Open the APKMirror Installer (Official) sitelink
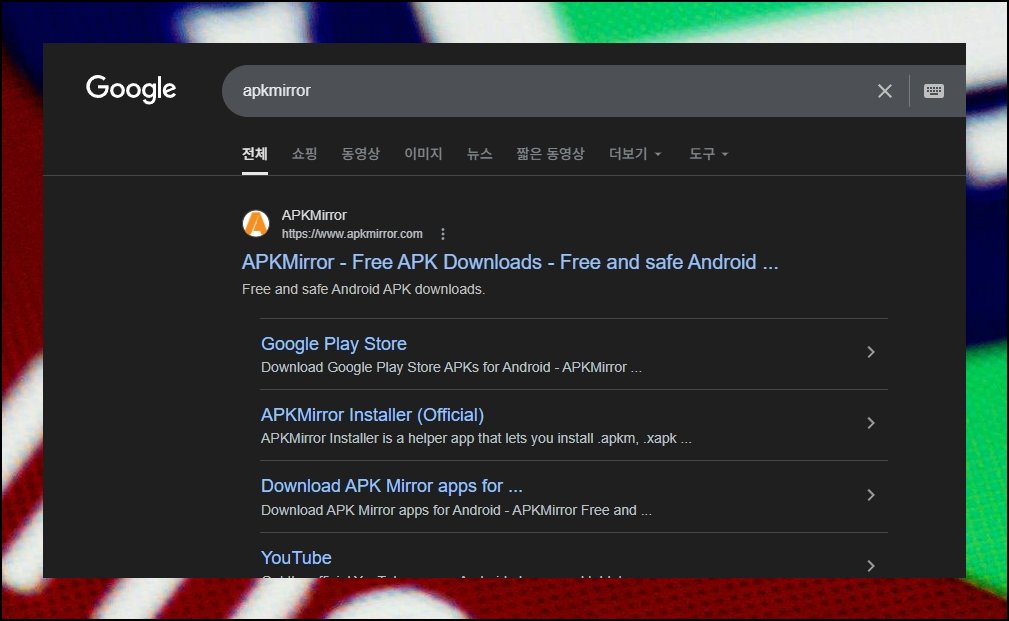Screen dimensions: 1009x621 coord(373,415)
